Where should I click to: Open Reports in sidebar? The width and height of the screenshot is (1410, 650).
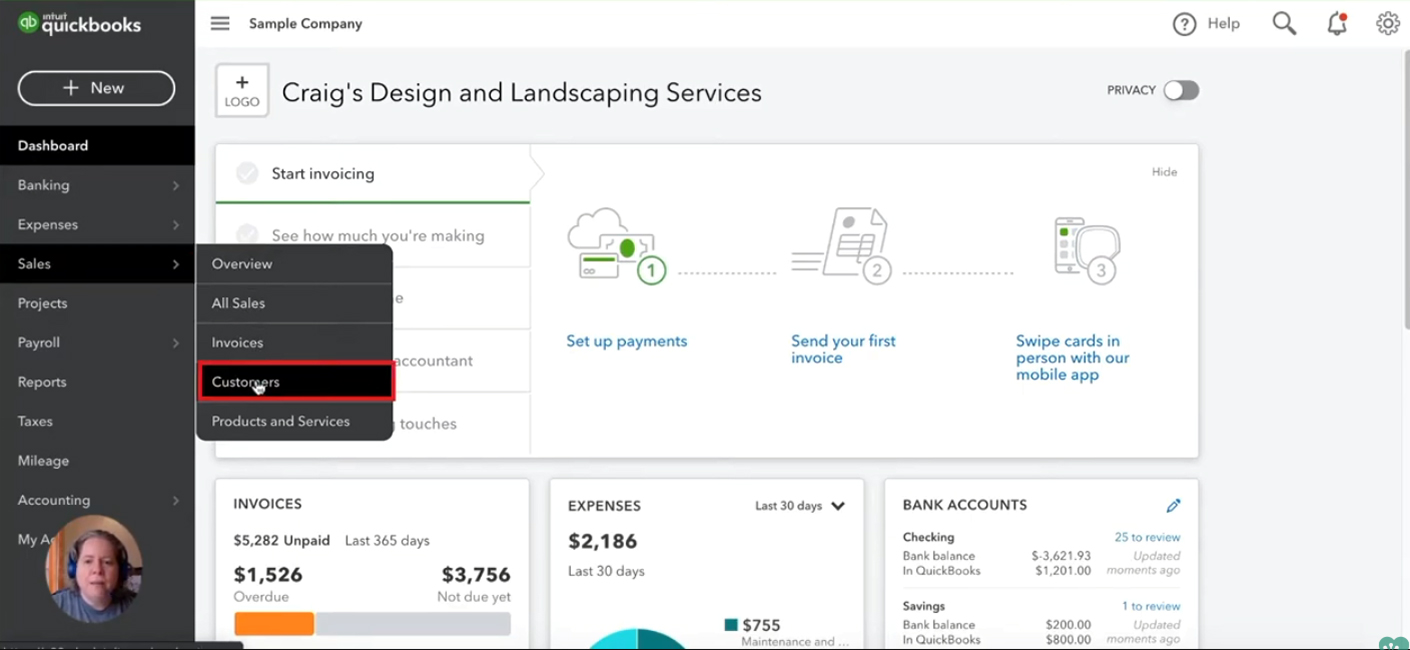pos(97,382)
